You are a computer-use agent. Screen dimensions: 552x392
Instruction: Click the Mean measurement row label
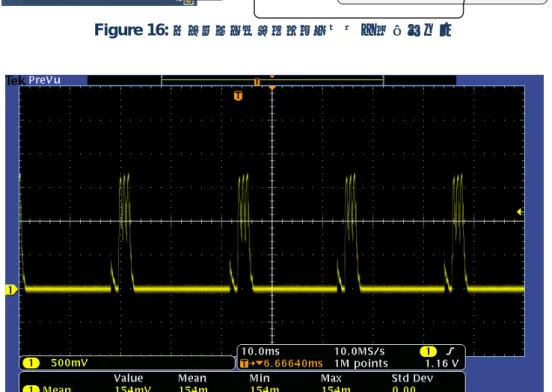point(57,389)
